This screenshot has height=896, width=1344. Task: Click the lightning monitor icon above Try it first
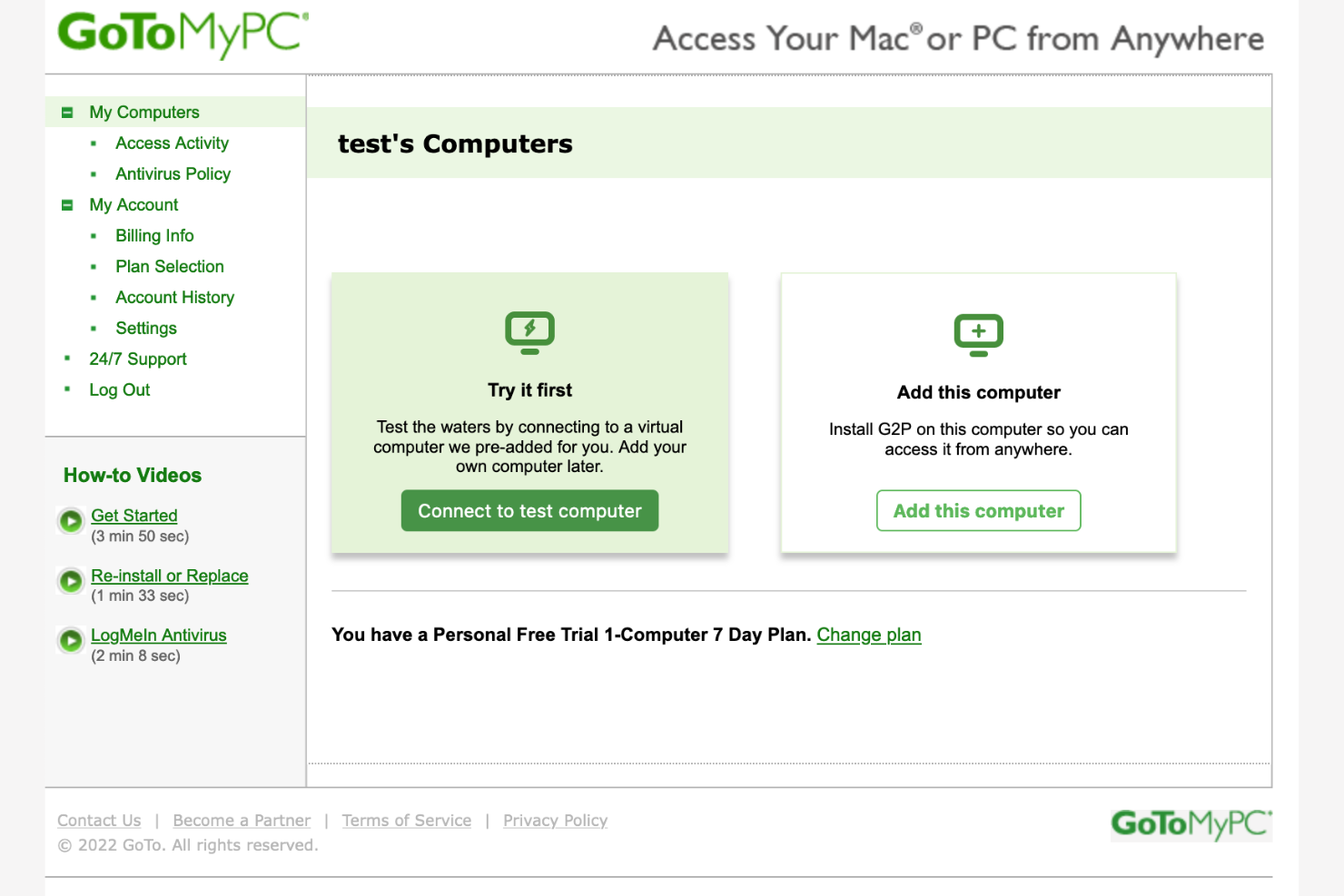(x=529, y=331)
